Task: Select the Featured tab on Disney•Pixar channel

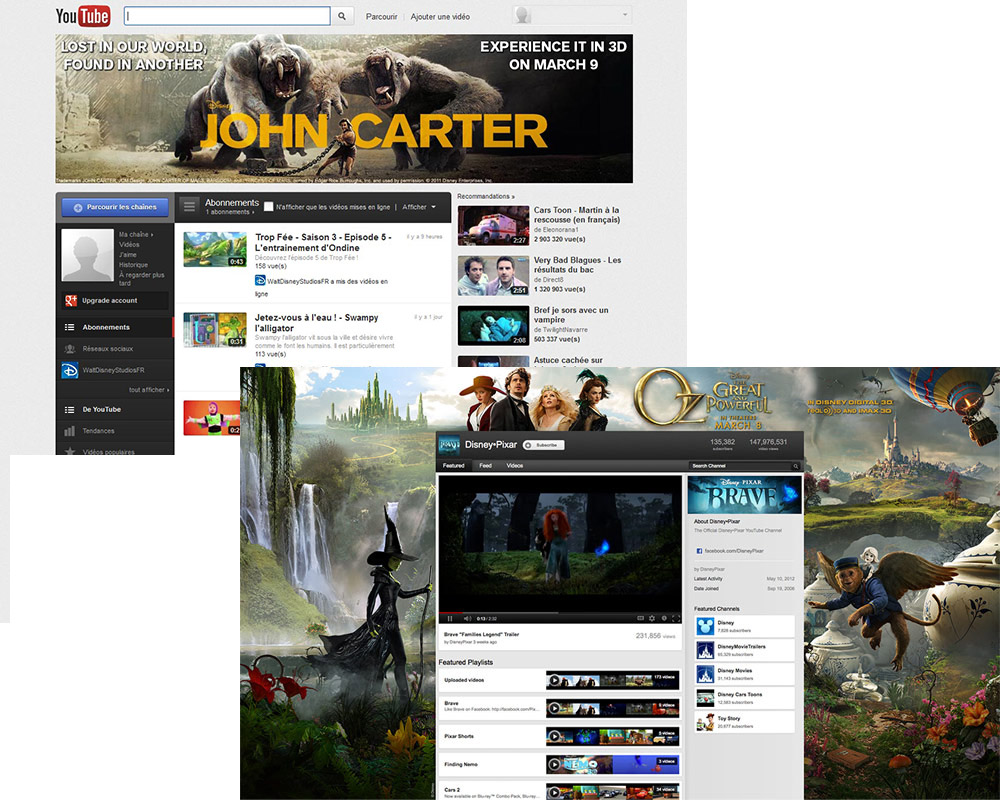Action: click(x=453, y=466)
